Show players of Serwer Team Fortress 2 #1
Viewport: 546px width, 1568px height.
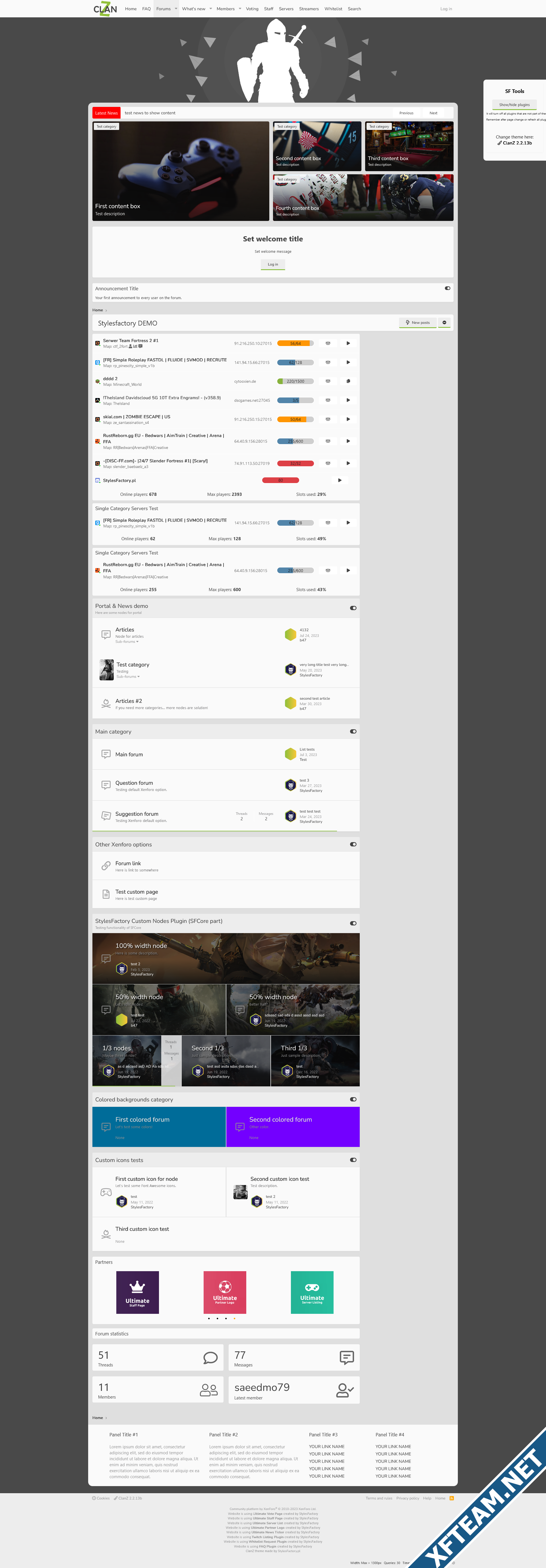click(x=328, y=343)
